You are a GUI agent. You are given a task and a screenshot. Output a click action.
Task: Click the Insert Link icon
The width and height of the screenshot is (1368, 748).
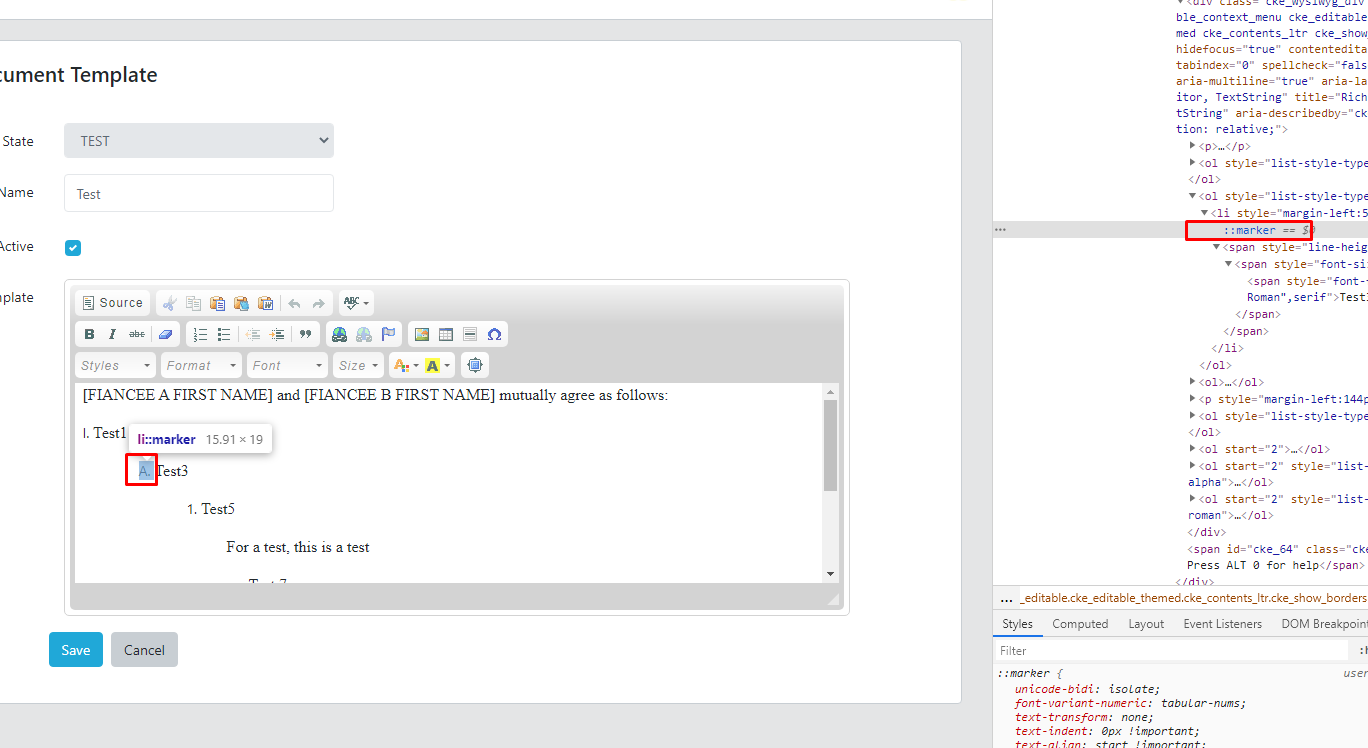point(340,334)
